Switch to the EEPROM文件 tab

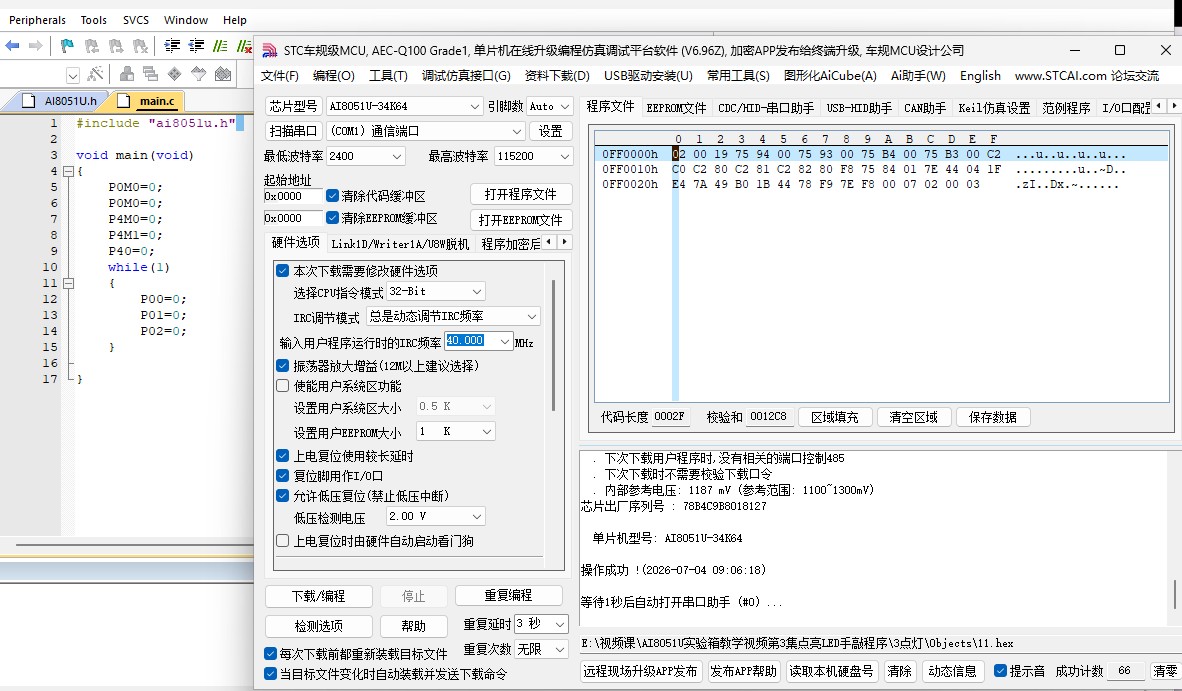[x=675, y=108]
